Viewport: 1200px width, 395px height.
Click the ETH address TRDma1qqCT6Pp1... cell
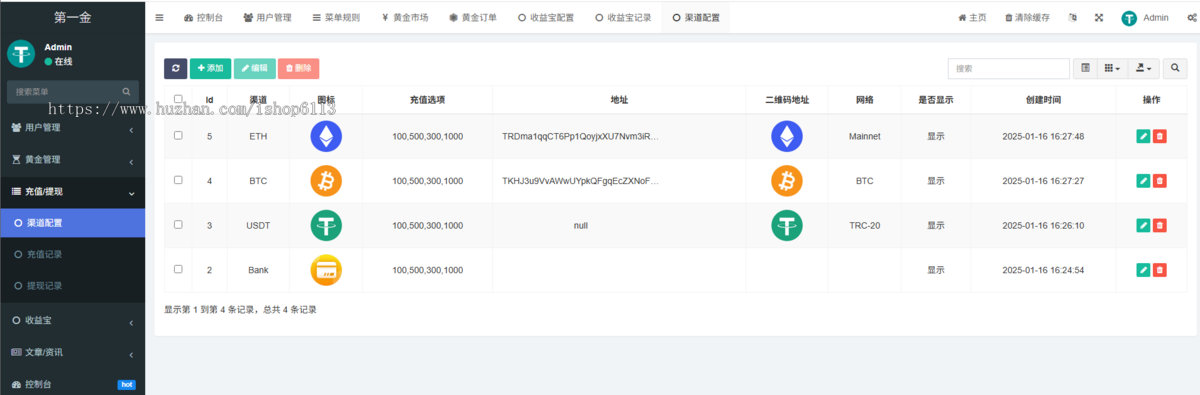point(581,136)
